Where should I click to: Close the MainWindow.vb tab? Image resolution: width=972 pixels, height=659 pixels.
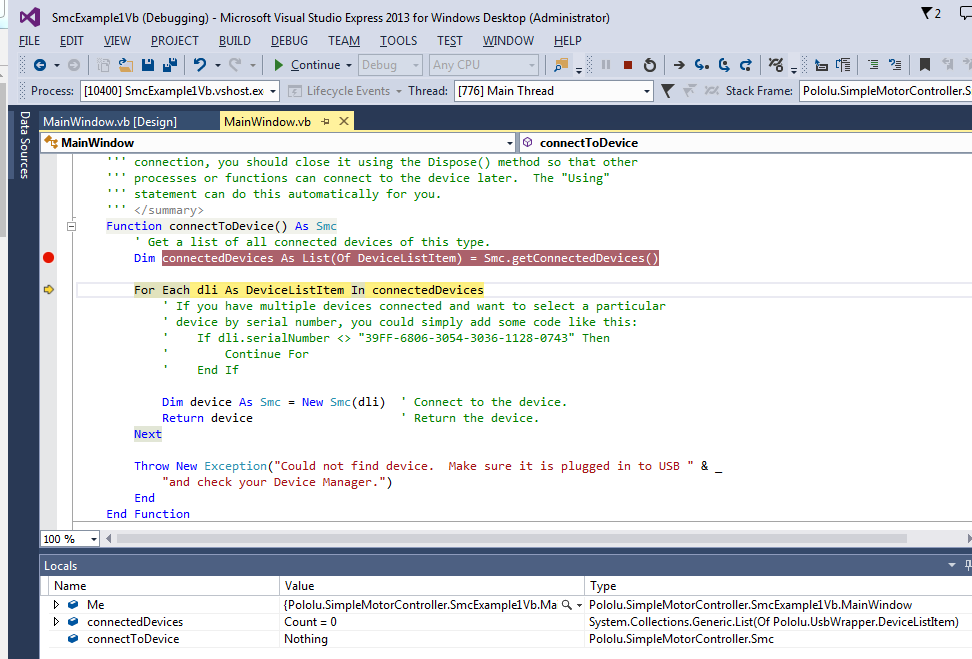tap(343, 121)
